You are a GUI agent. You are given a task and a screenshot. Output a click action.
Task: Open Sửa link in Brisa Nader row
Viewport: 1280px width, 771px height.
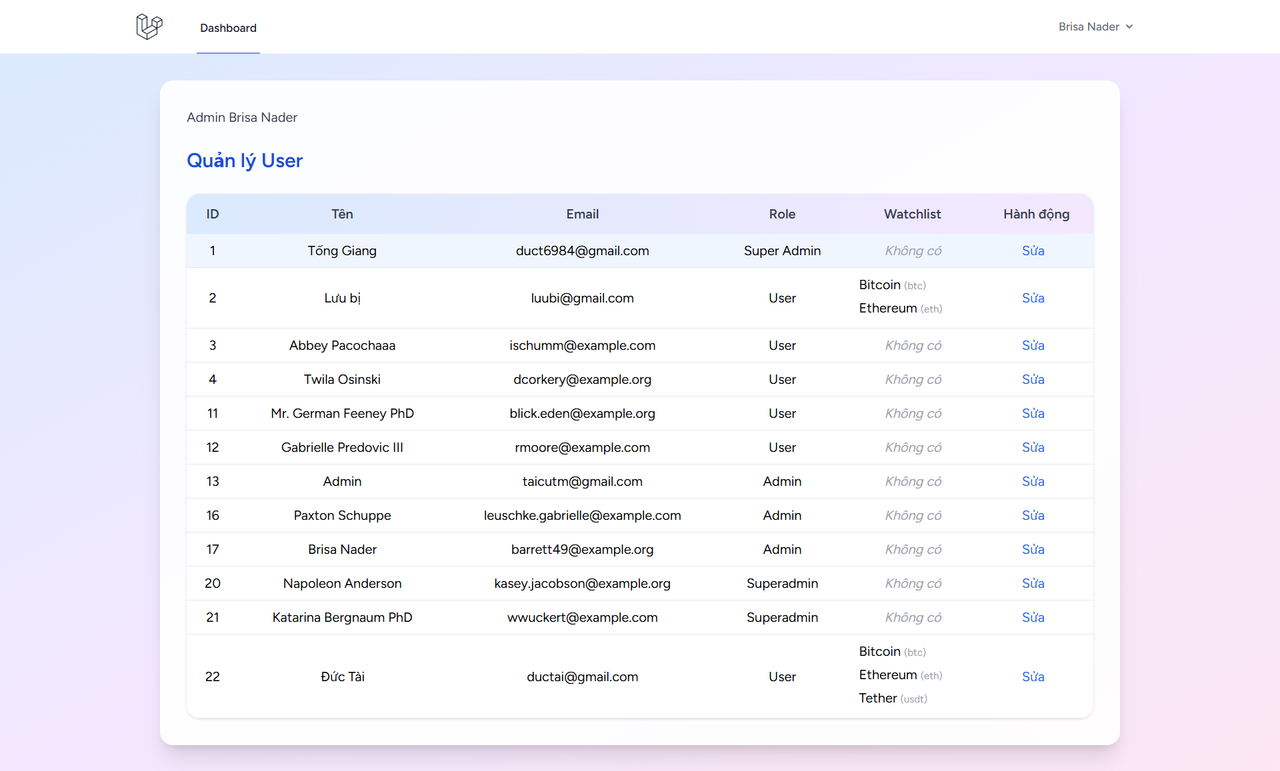tap(1033, 549)
